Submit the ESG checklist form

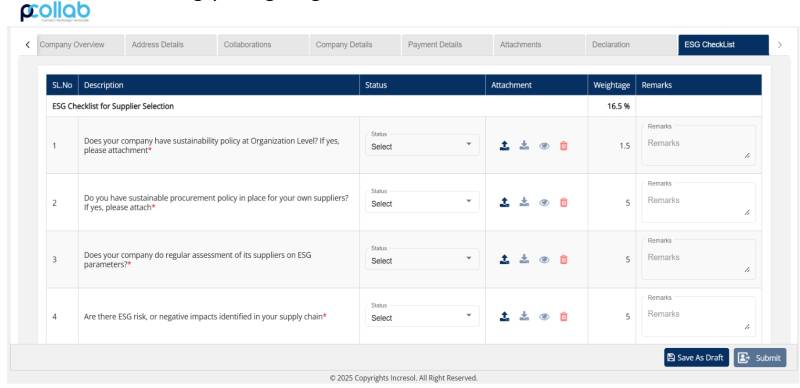coord(760,357)
